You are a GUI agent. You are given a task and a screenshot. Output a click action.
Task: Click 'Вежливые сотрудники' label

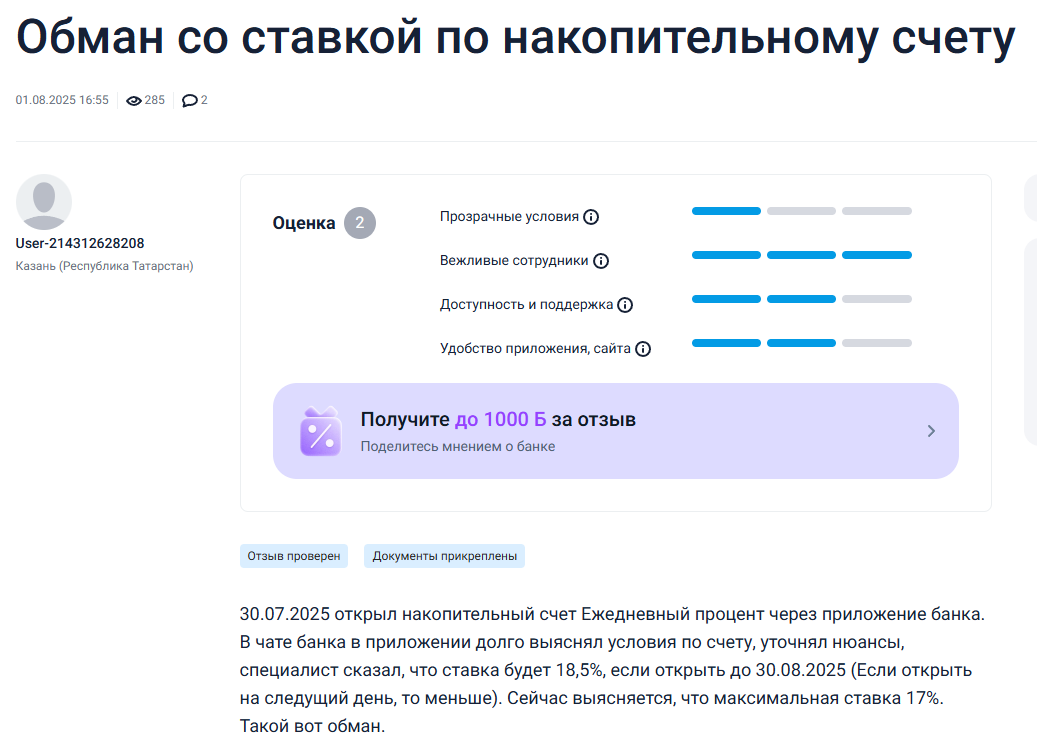514,261
